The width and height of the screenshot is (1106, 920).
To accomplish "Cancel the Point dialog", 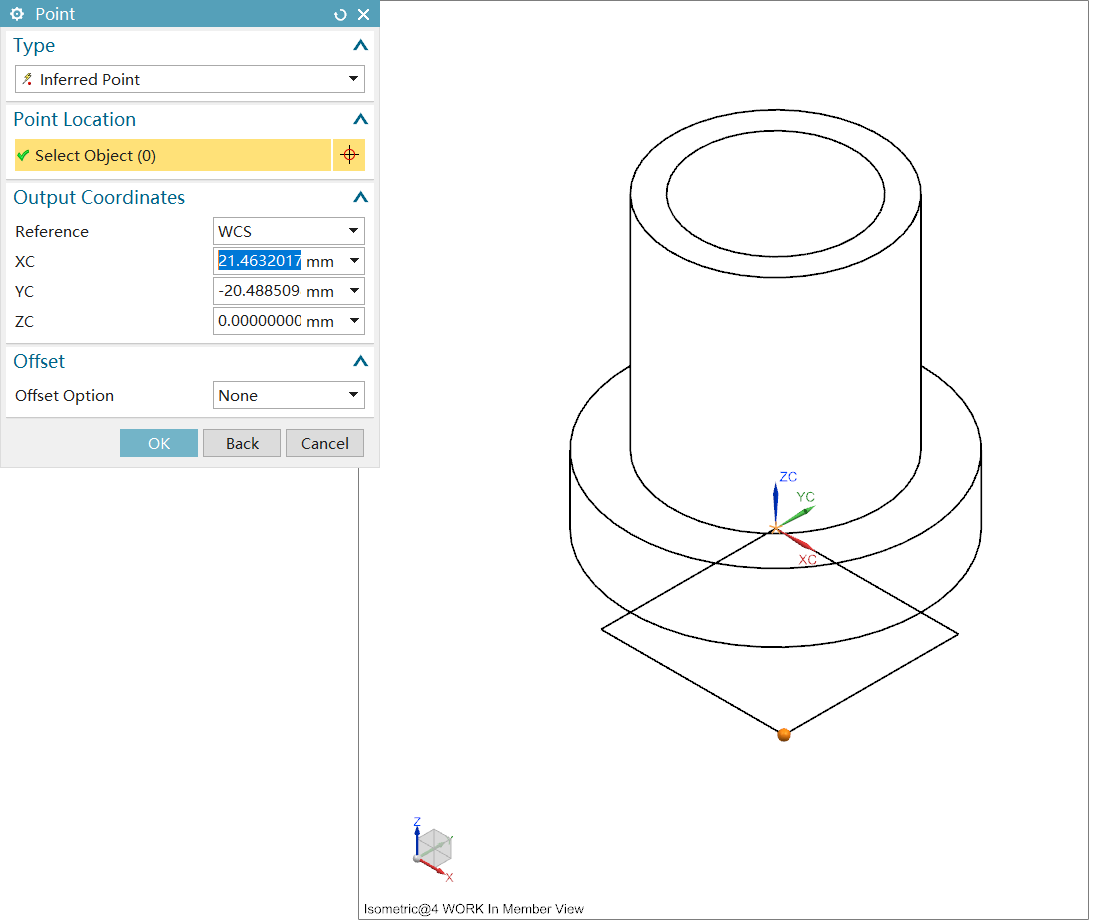I will click(325, 443).
